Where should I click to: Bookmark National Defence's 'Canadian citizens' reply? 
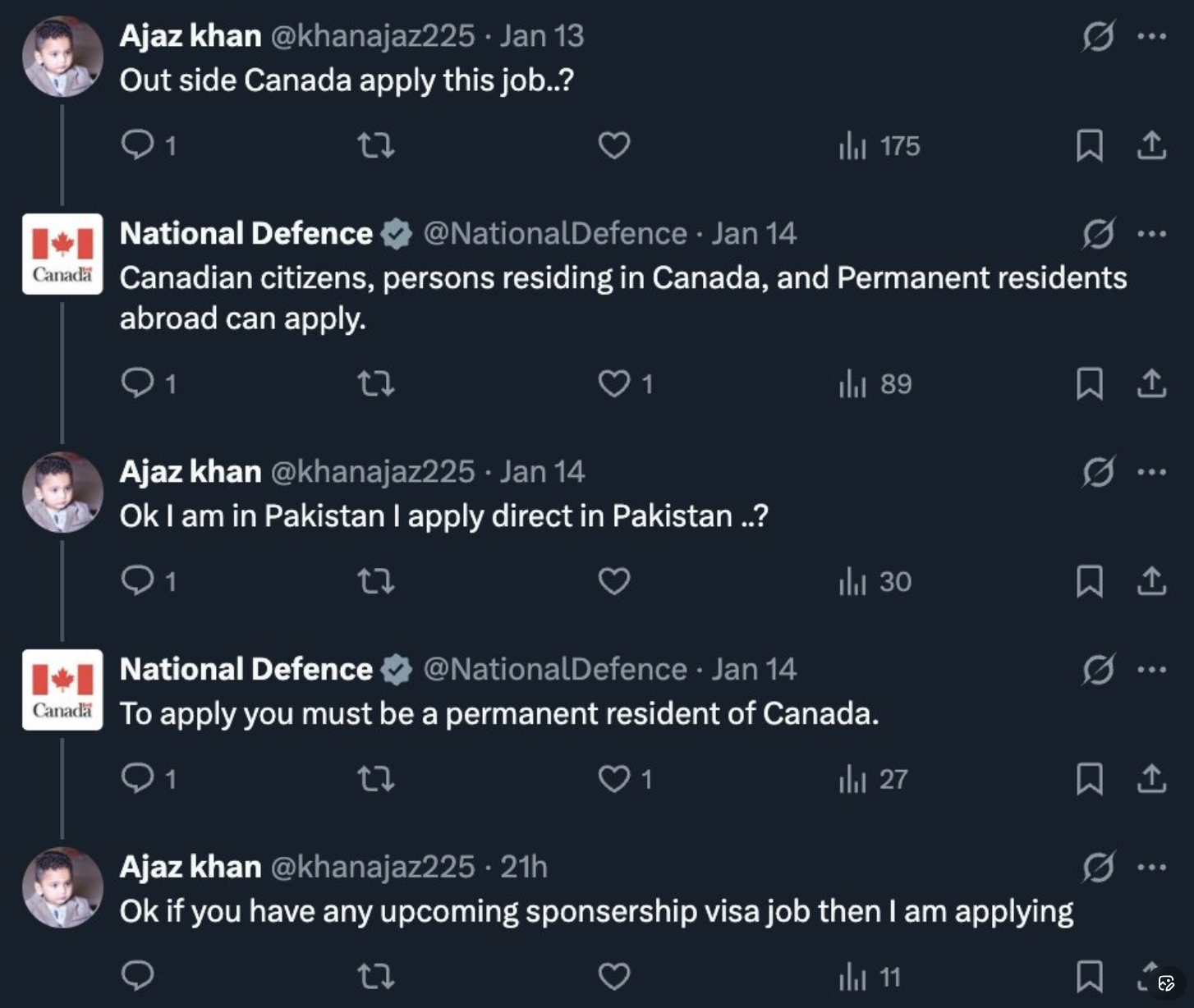point(1089,383)
